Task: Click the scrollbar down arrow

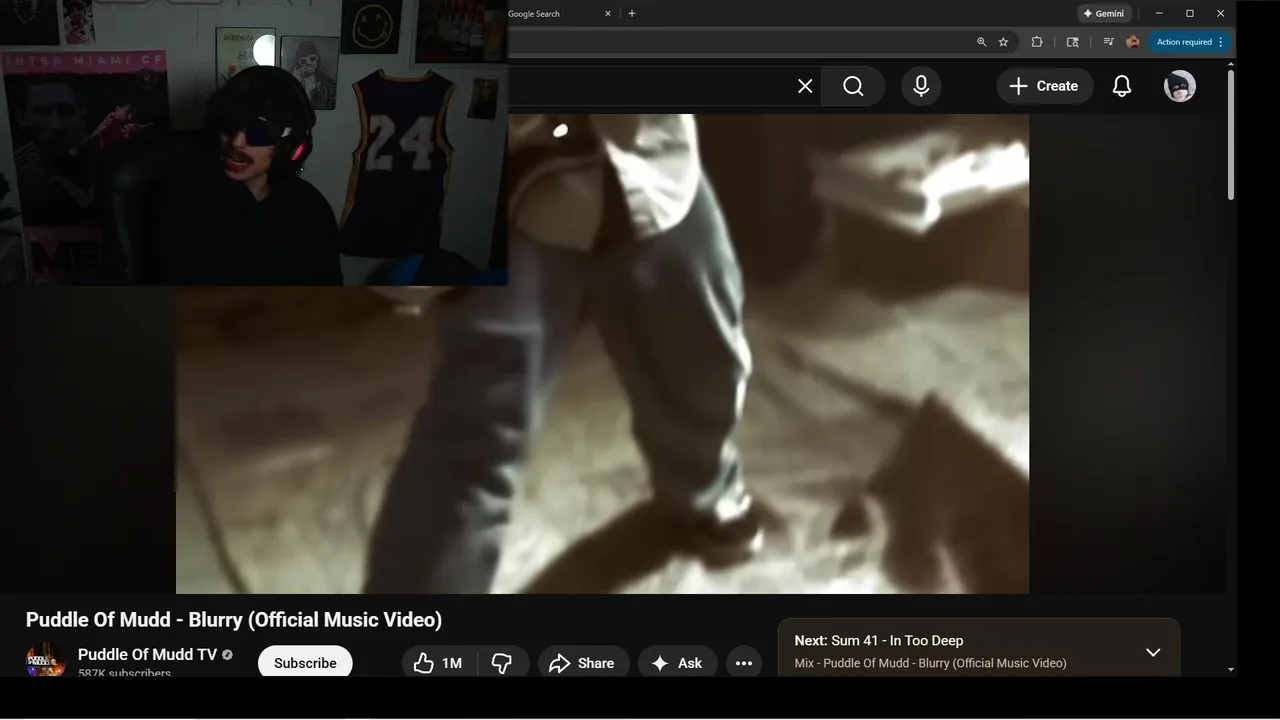Action: pyautogui.click(x=1230, y=669)
